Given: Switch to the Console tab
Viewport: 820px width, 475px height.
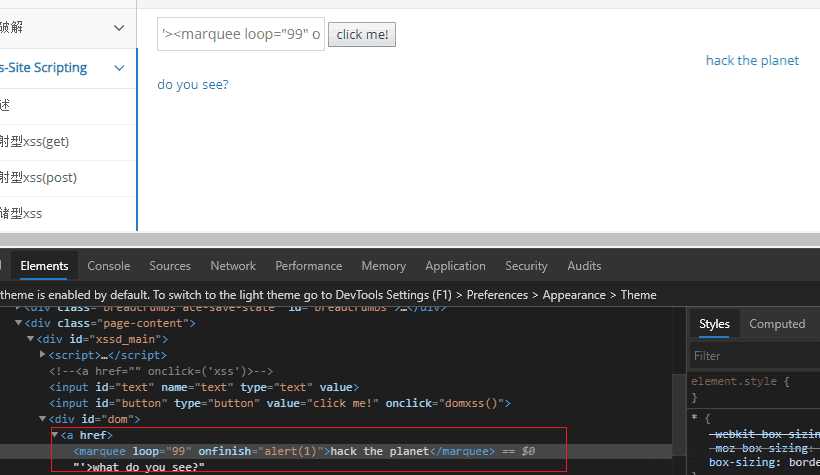Looking at the screenshot, I should [x=109, y=266].
